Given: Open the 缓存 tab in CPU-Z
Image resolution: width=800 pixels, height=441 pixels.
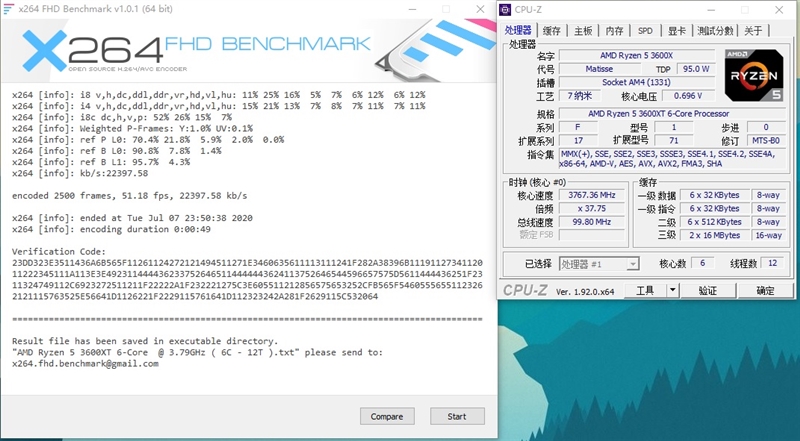Looking at the screenshot, I should tap(552, 31).
